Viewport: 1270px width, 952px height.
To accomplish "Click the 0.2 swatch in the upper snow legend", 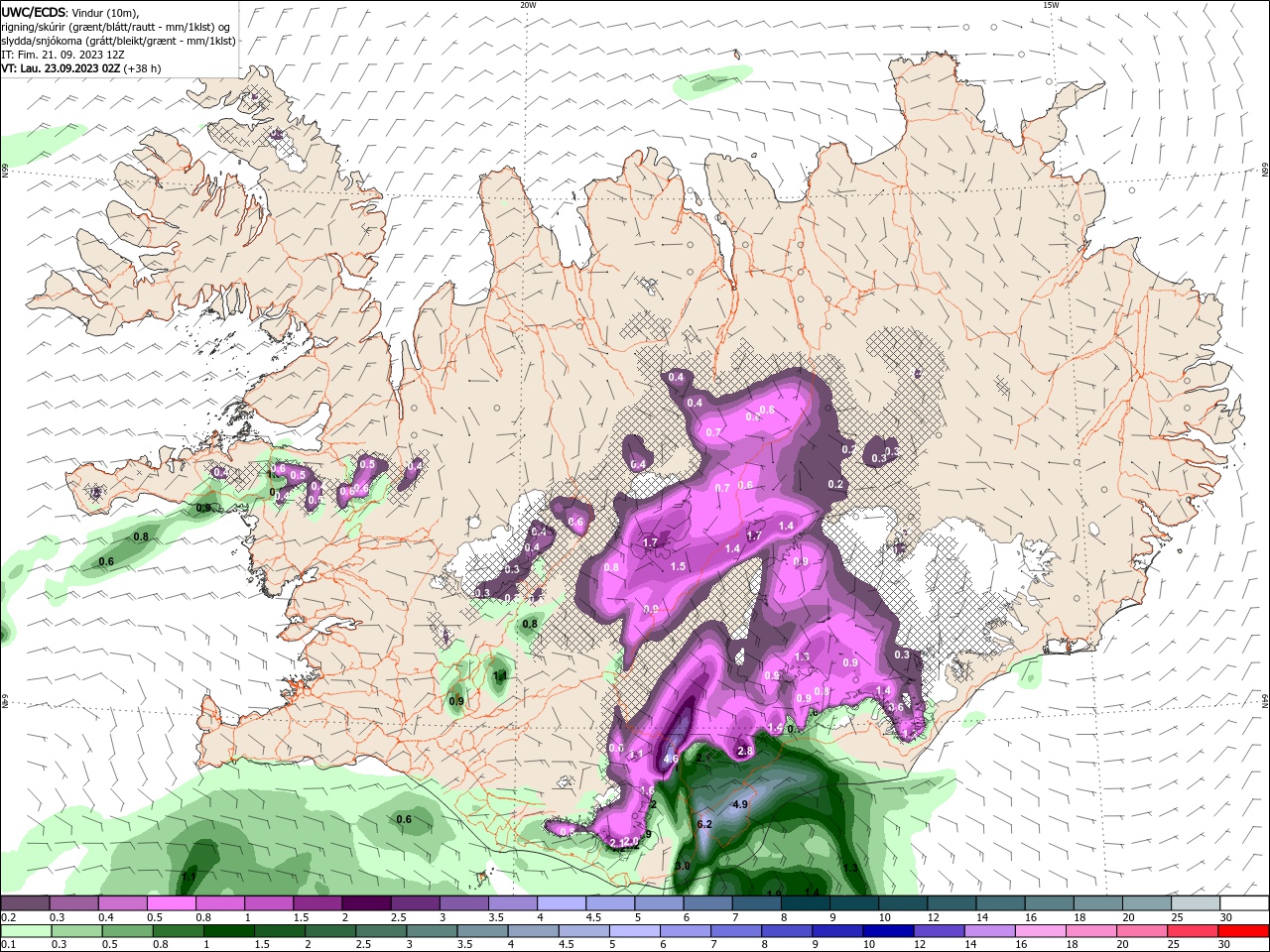I will (x=25, y=903).
